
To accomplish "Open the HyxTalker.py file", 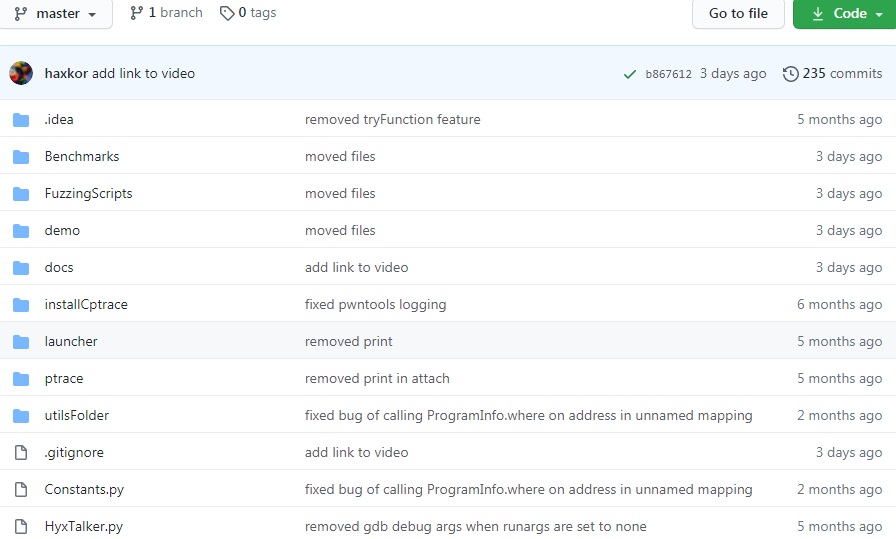I will (x=83, y=526).
